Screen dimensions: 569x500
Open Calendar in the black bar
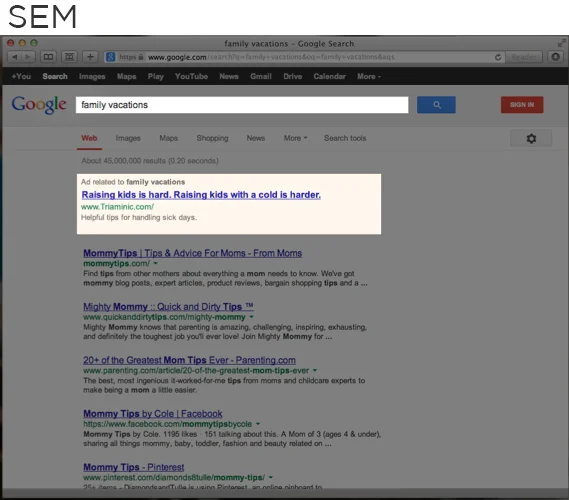(x=329, y=77)
